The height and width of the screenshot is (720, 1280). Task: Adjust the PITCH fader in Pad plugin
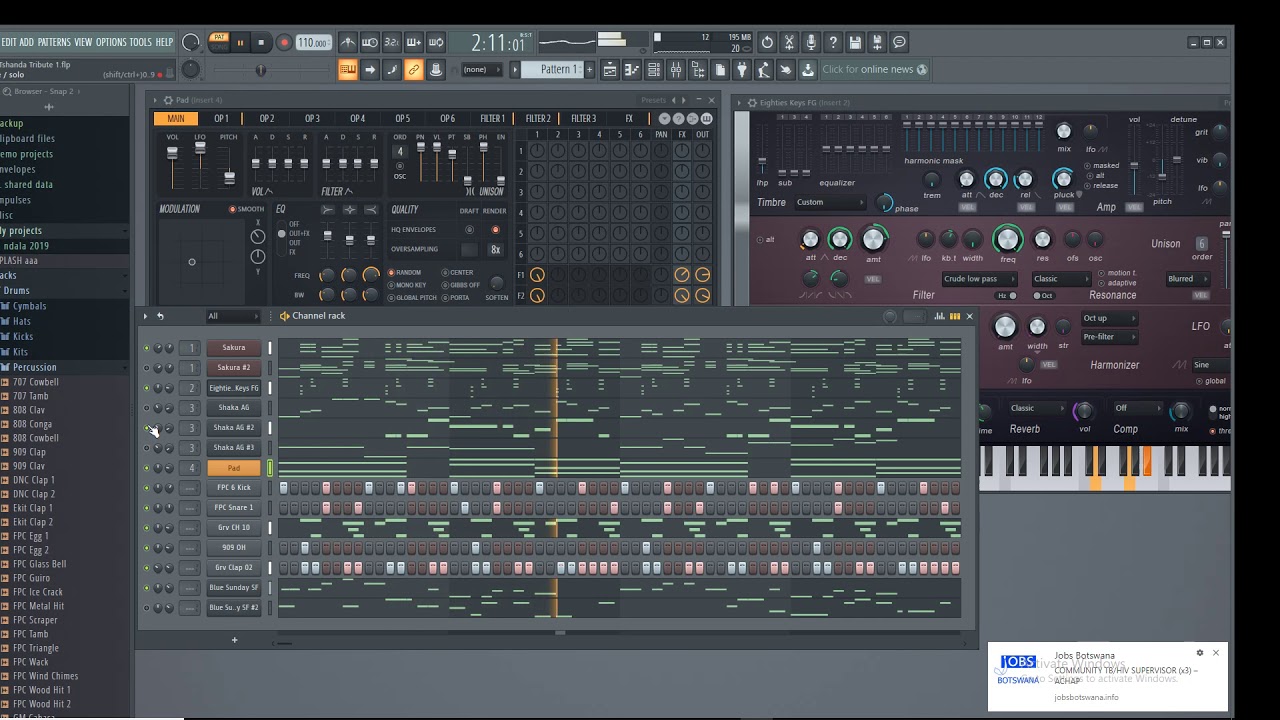coord(229,177)
